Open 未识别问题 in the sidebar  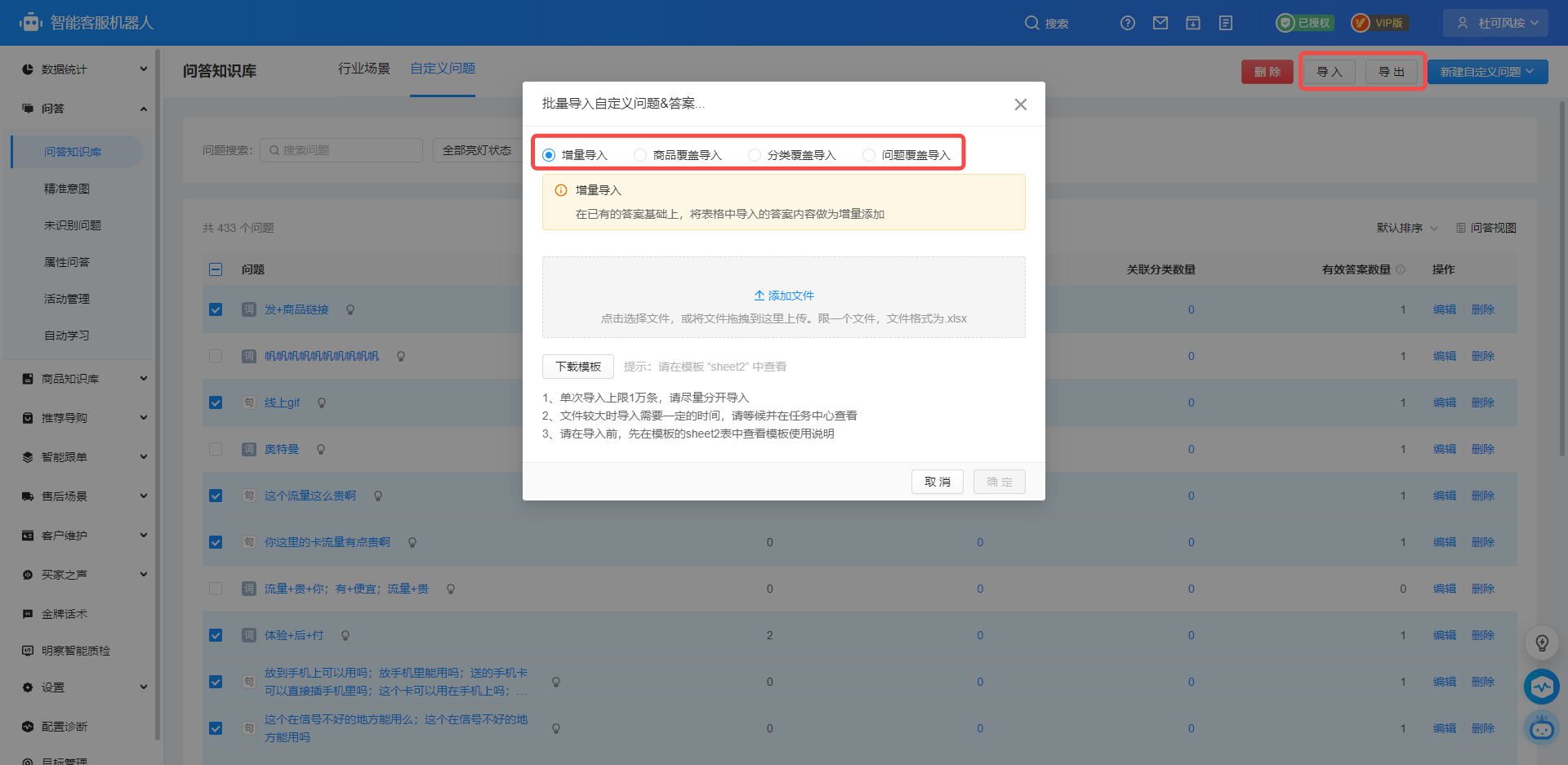click(x=73, y=225)
